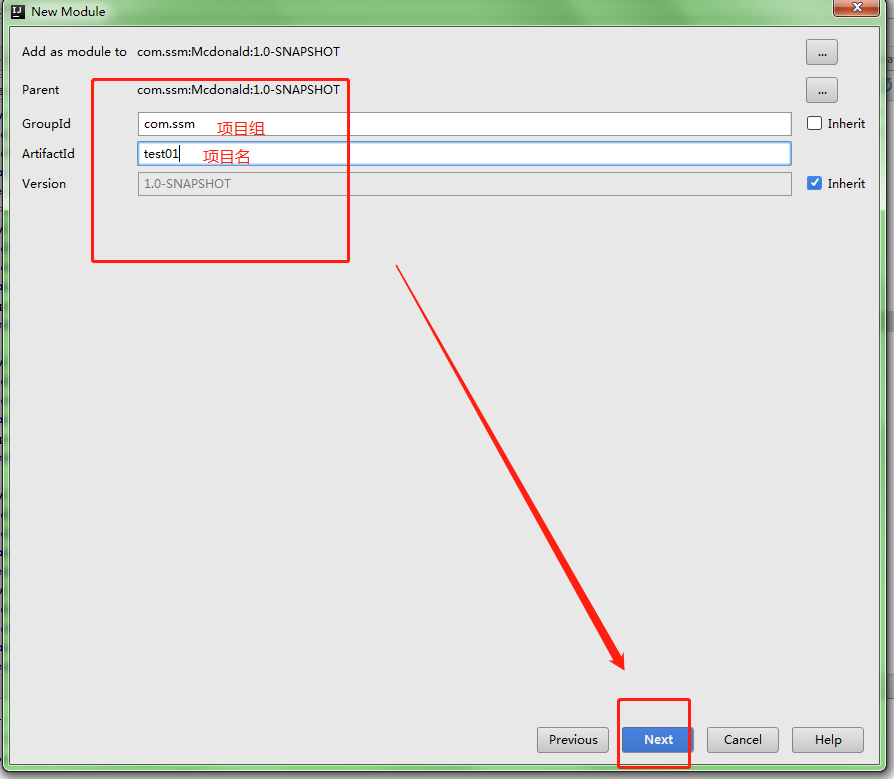The image size is (894, 779).
Task: Focus the ArtifactId input field
Action: coord(464,154)
